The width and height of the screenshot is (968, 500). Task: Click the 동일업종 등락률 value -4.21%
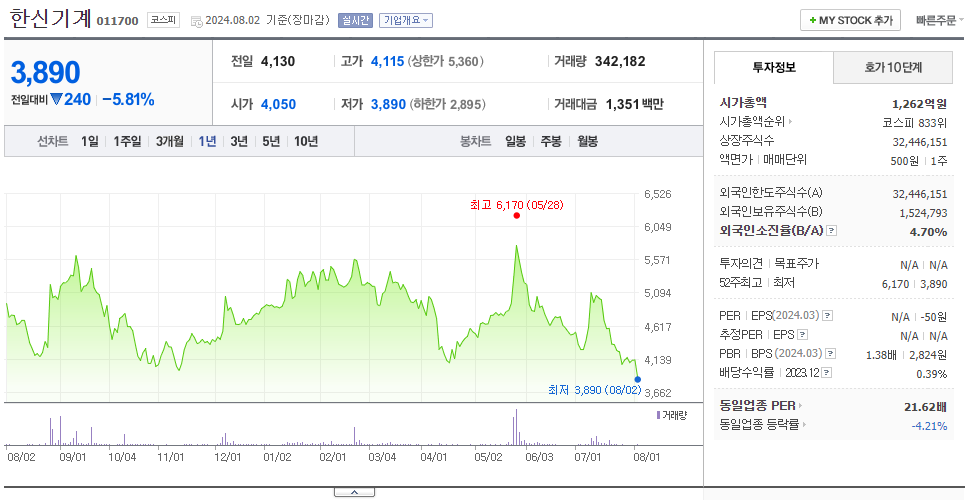coord(929,425)
